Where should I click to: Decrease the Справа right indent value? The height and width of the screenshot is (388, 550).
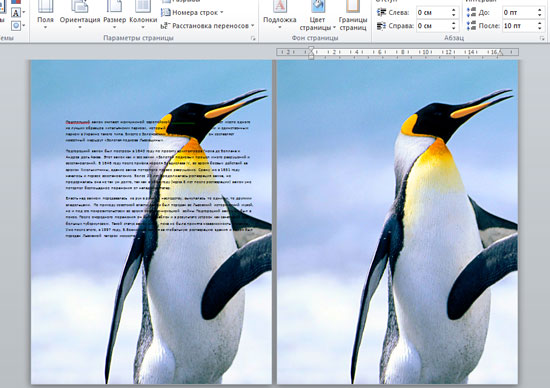tap(454, 28)
